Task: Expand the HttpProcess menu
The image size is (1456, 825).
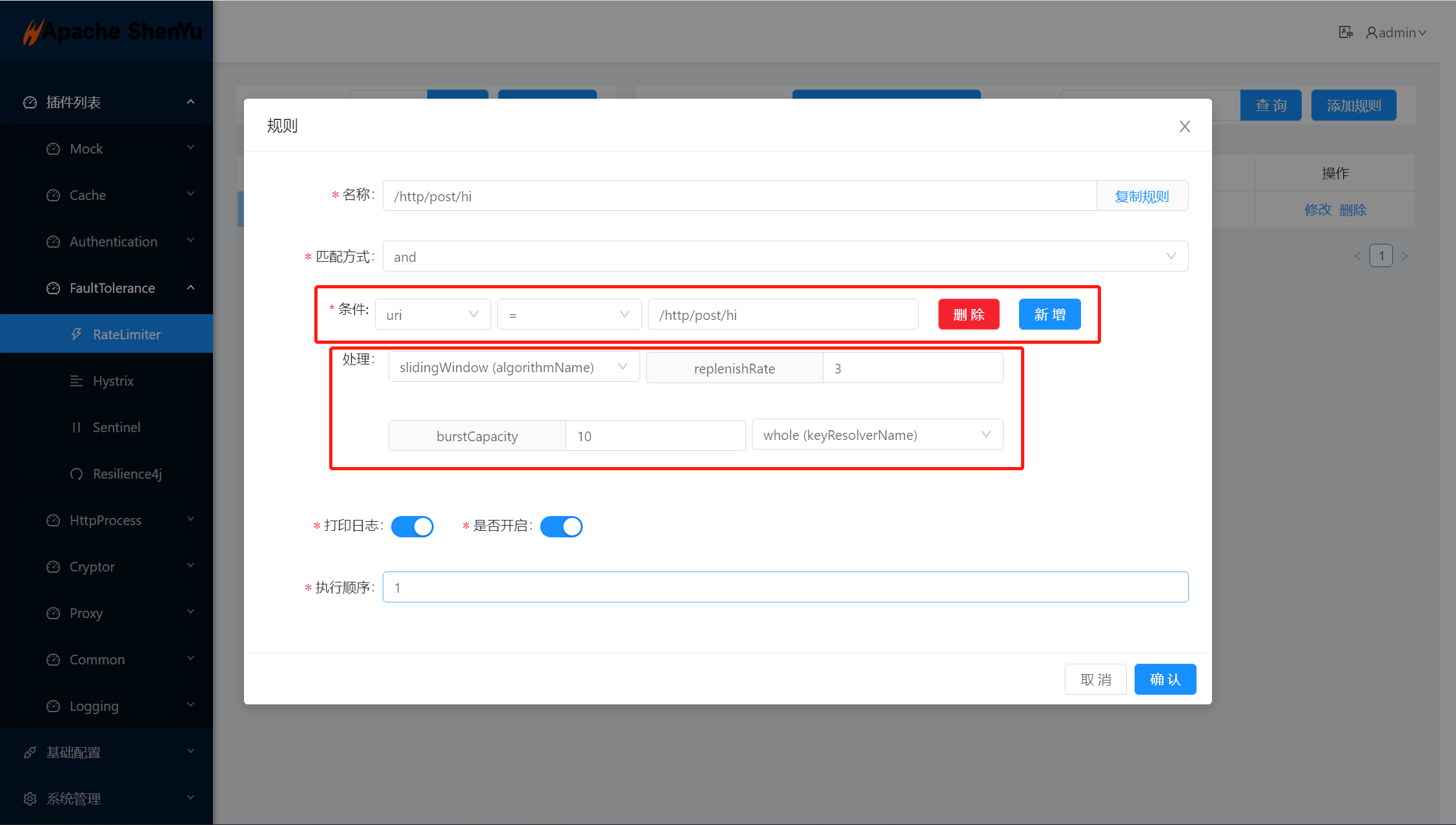Action: pos(105,520)
